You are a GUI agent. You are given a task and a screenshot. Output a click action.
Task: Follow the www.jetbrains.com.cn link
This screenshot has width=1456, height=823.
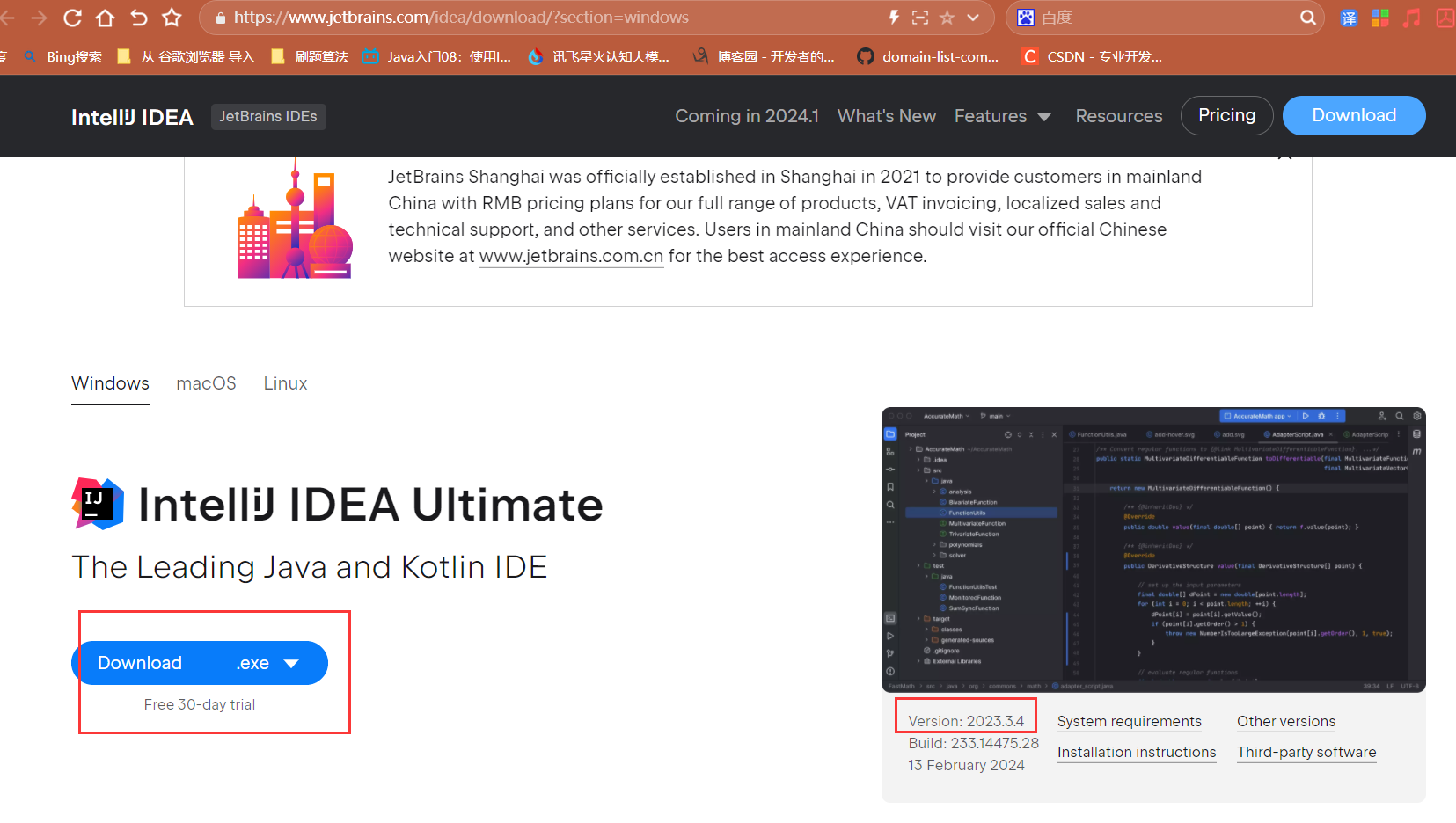pyautogui.click(x=571, y=256)
